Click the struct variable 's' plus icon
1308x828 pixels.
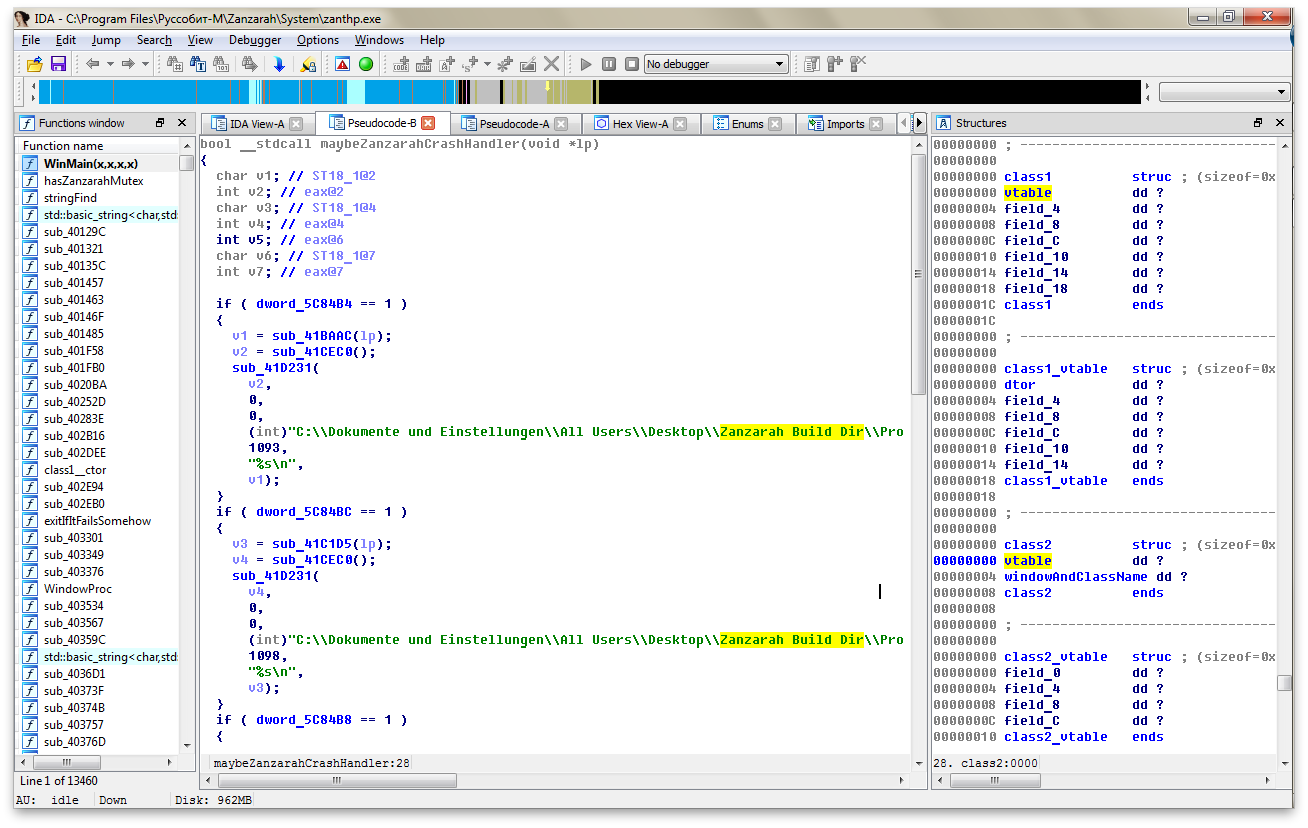tap(470, 64)
